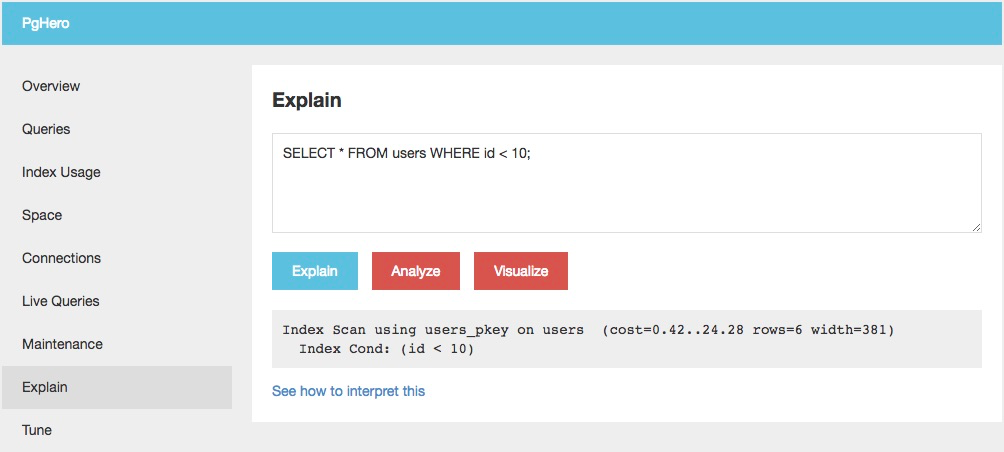
Task: Click the PgHero header title
Action: 45,25
